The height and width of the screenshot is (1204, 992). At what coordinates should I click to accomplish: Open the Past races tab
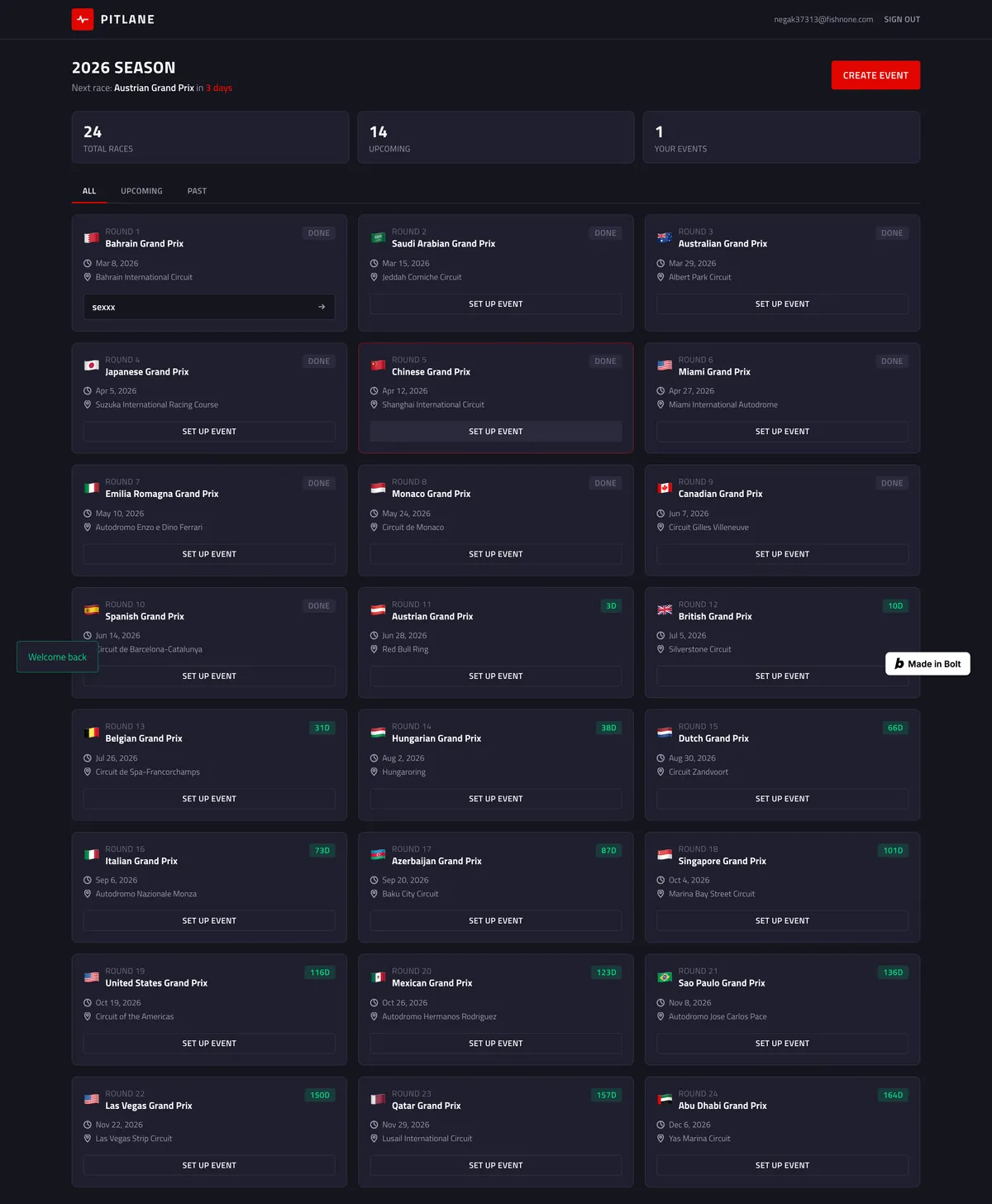pos(197,191)
